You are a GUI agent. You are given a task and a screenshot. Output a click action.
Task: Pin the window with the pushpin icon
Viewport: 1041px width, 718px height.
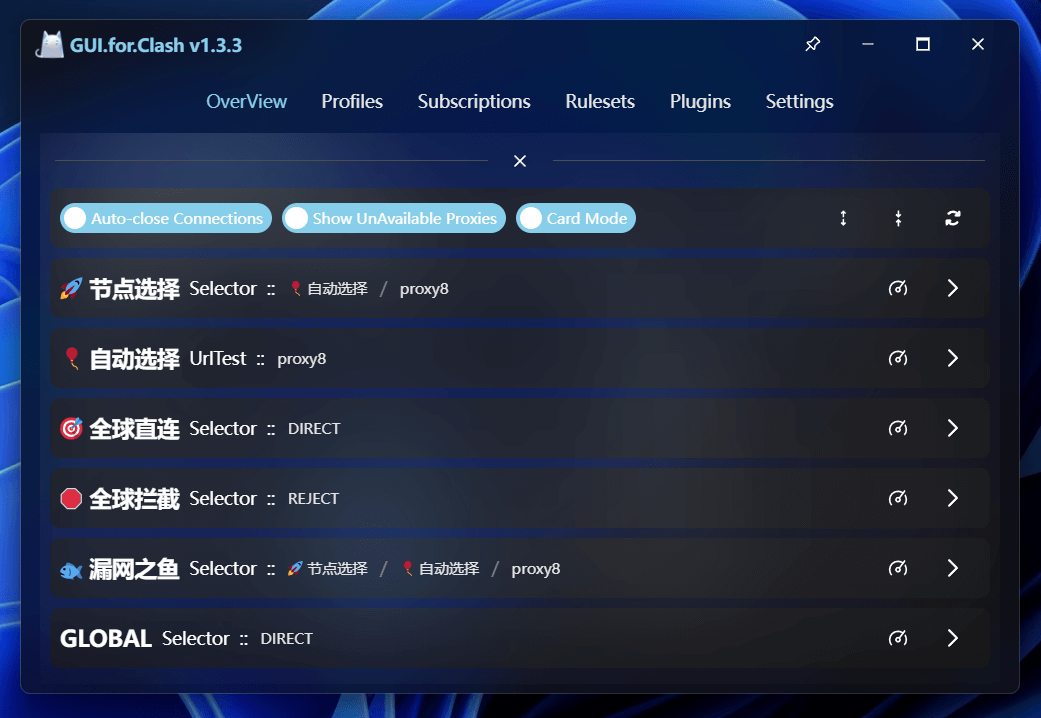pos(813,45)
